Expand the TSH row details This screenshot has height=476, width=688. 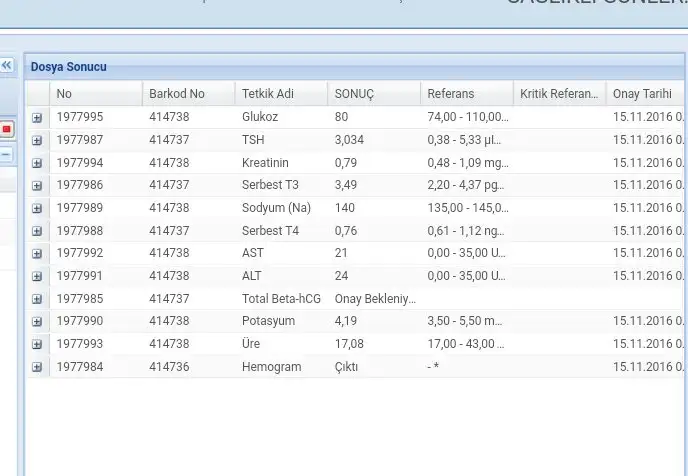point(37,140)
